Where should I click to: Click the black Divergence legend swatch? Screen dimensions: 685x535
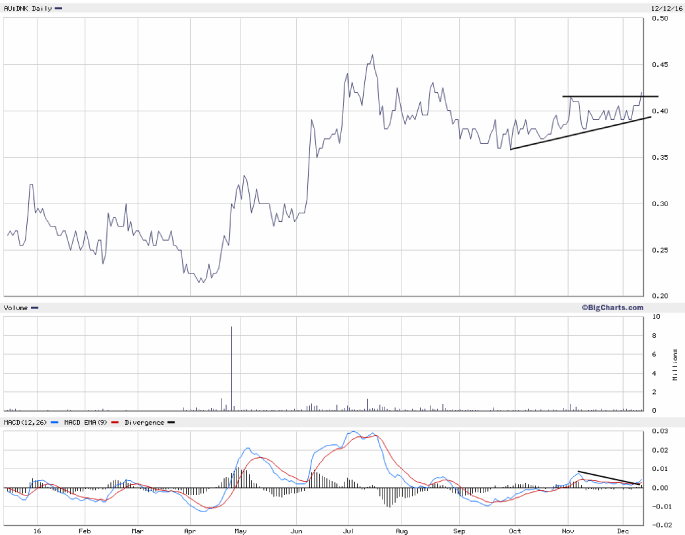(169, 423)
